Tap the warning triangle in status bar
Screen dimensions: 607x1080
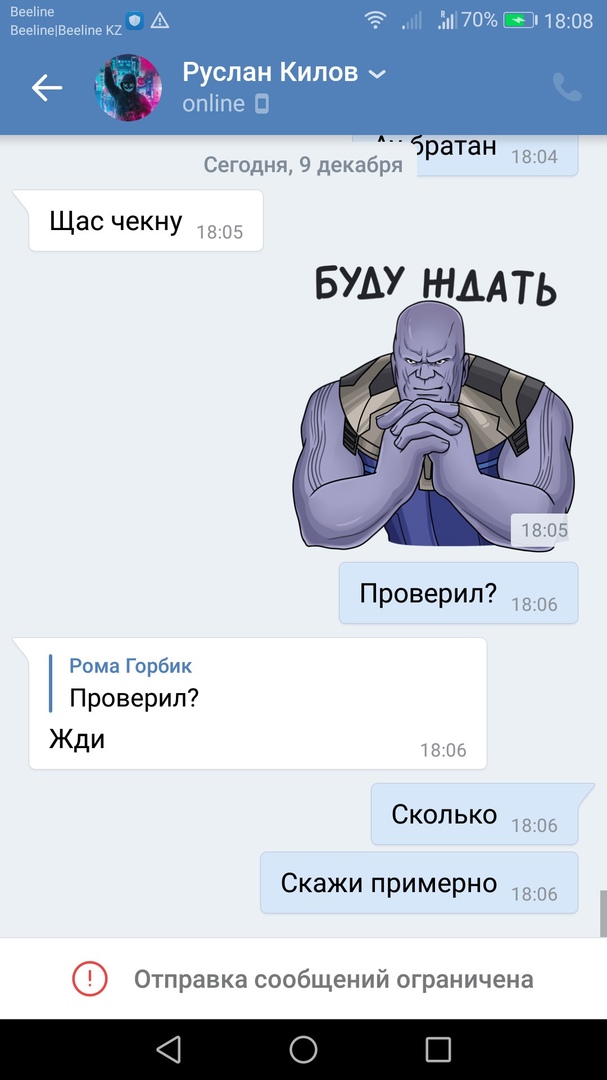tap(159, 21)
